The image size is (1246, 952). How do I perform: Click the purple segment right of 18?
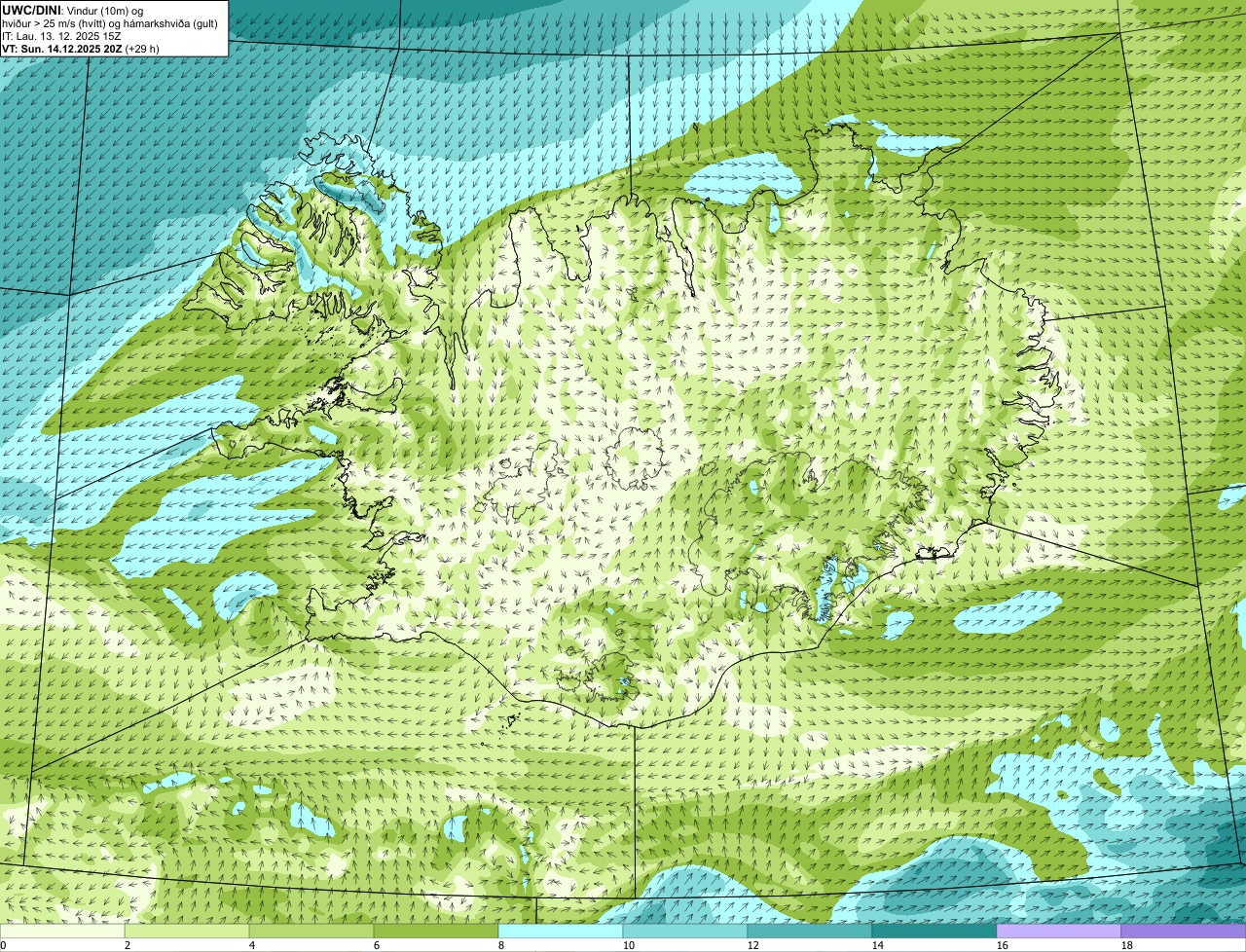tap(1184, 931)
